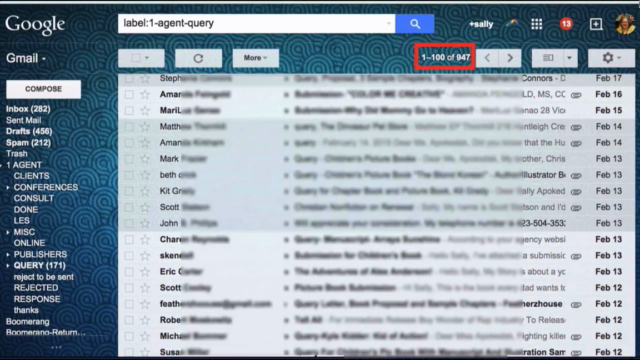Go to older messages arrow
This screenshot has width=640, height=360.
[510, 58]
